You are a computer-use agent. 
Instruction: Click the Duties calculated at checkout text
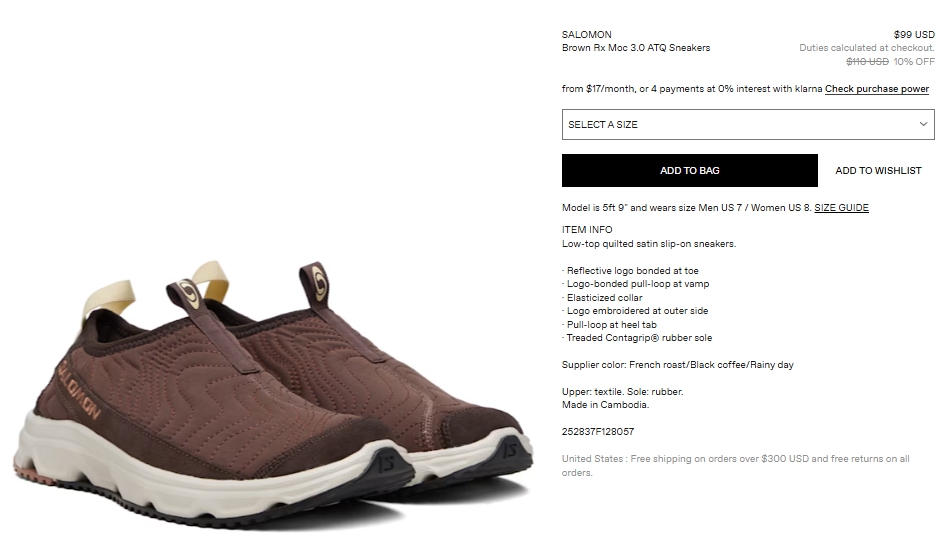coord(867,48)
